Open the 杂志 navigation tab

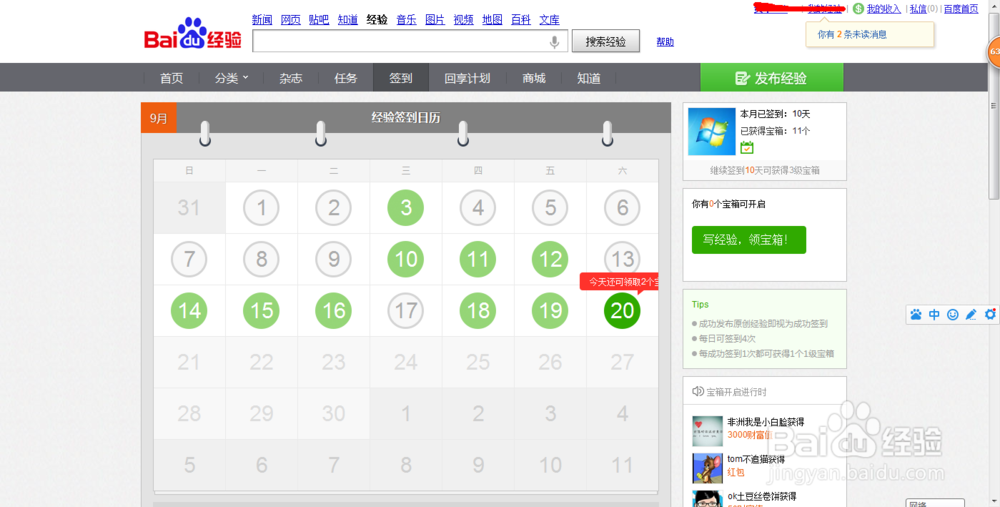tap(291, 78)
